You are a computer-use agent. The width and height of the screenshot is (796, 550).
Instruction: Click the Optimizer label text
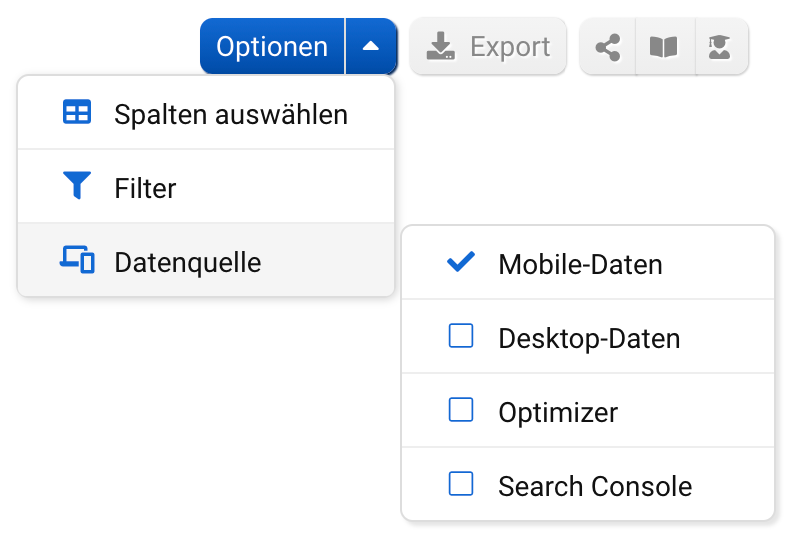point(558,412)
